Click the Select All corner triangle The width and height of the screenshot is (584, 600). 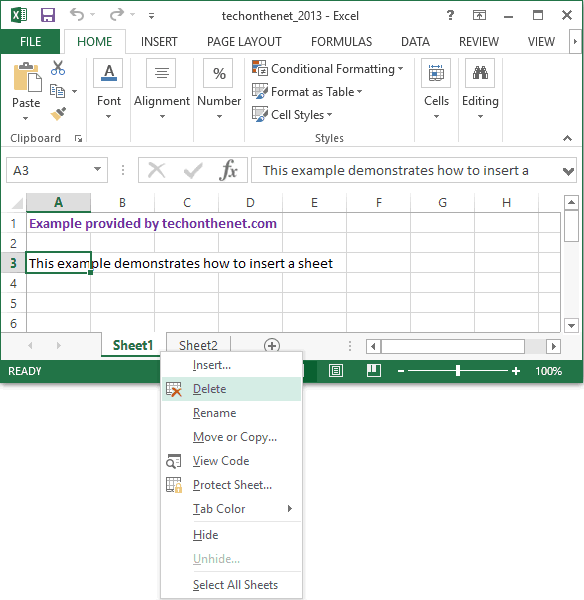point(17,203)
